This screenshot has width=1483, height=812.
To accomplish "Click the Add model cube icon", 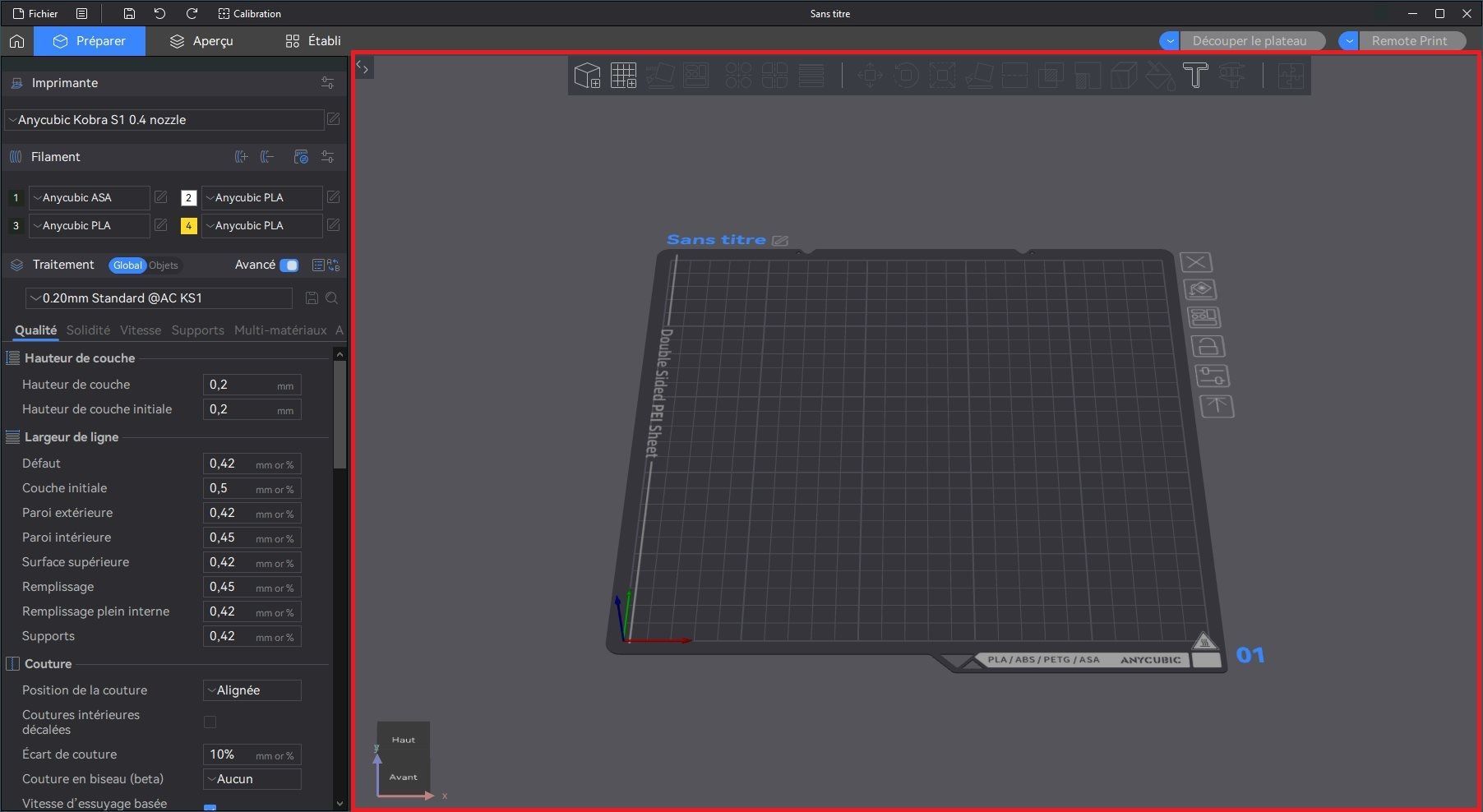I will coord(587,76).
